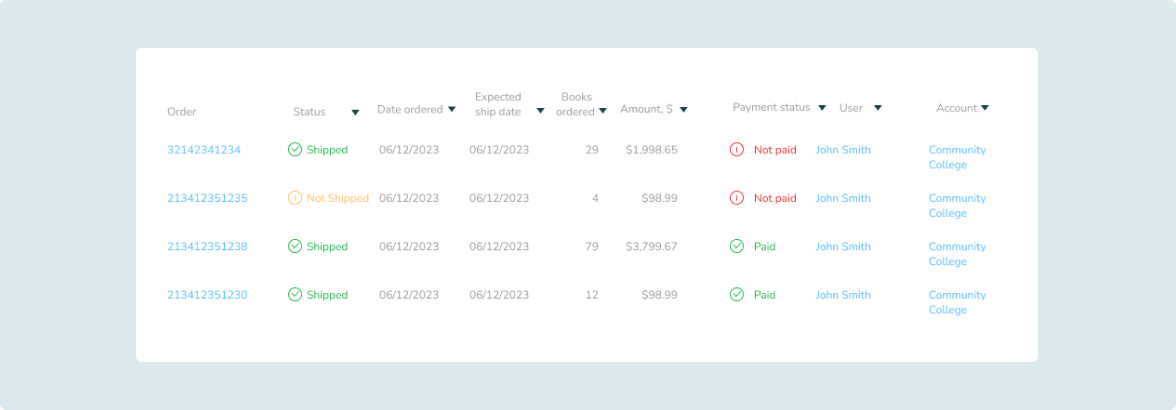Click the Shipped checkmark icon for order 32142341234
The image size is (1176, 410).
coord(295,149)
